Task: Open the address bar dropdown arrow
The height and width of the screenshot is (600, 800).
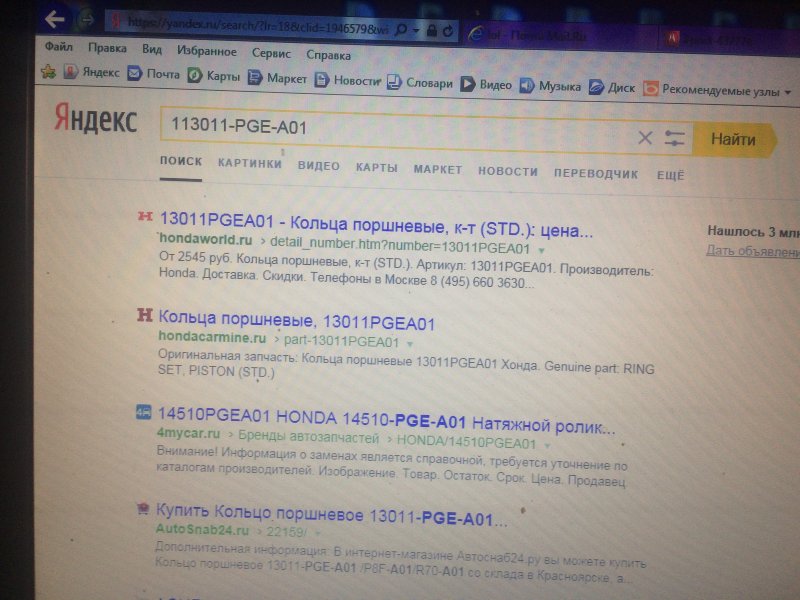Action: tap(416, 31)
